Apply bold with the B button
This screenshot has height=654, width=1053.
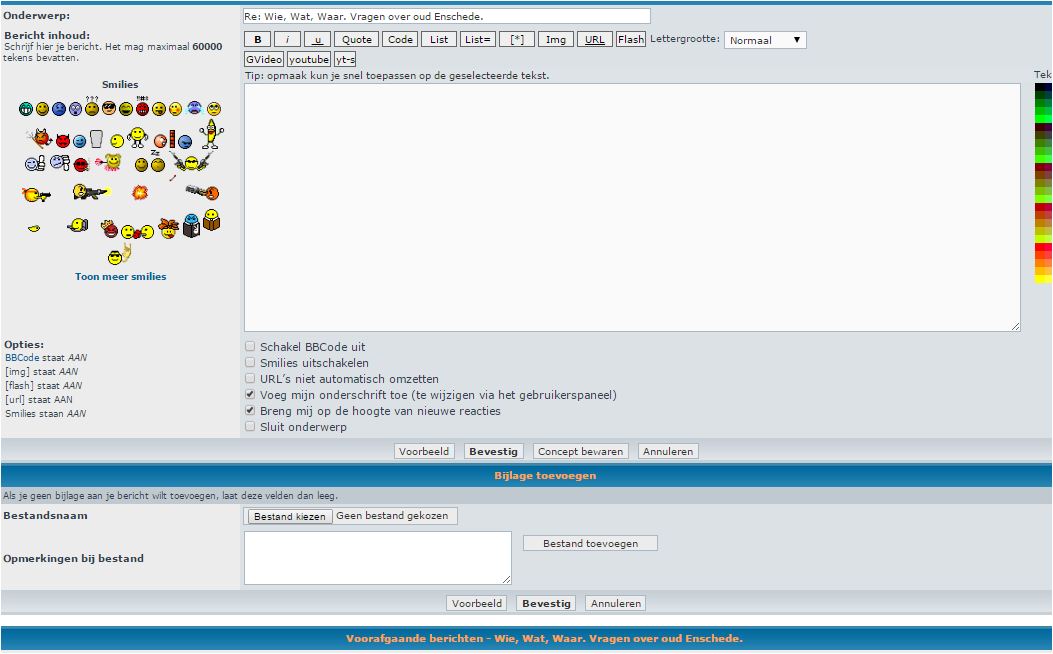[x=258, y=40]
